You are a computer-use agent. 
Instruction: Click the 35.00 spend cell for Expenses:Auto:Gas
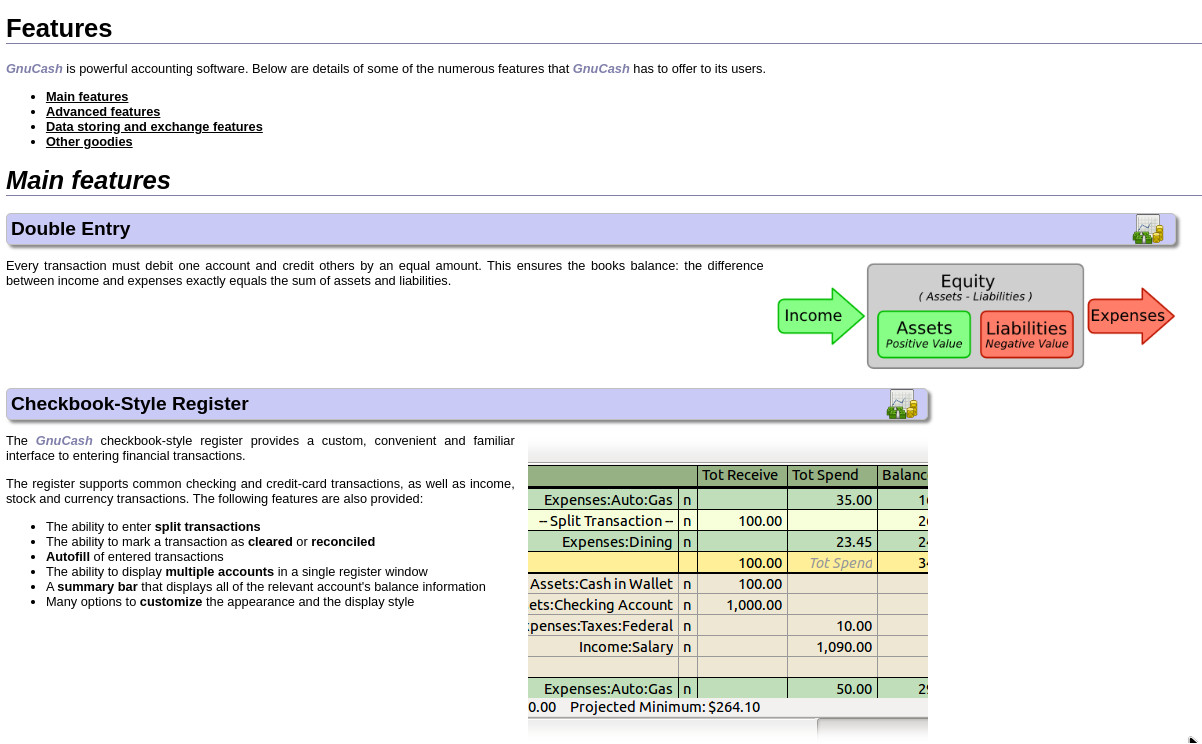[833, 500]
